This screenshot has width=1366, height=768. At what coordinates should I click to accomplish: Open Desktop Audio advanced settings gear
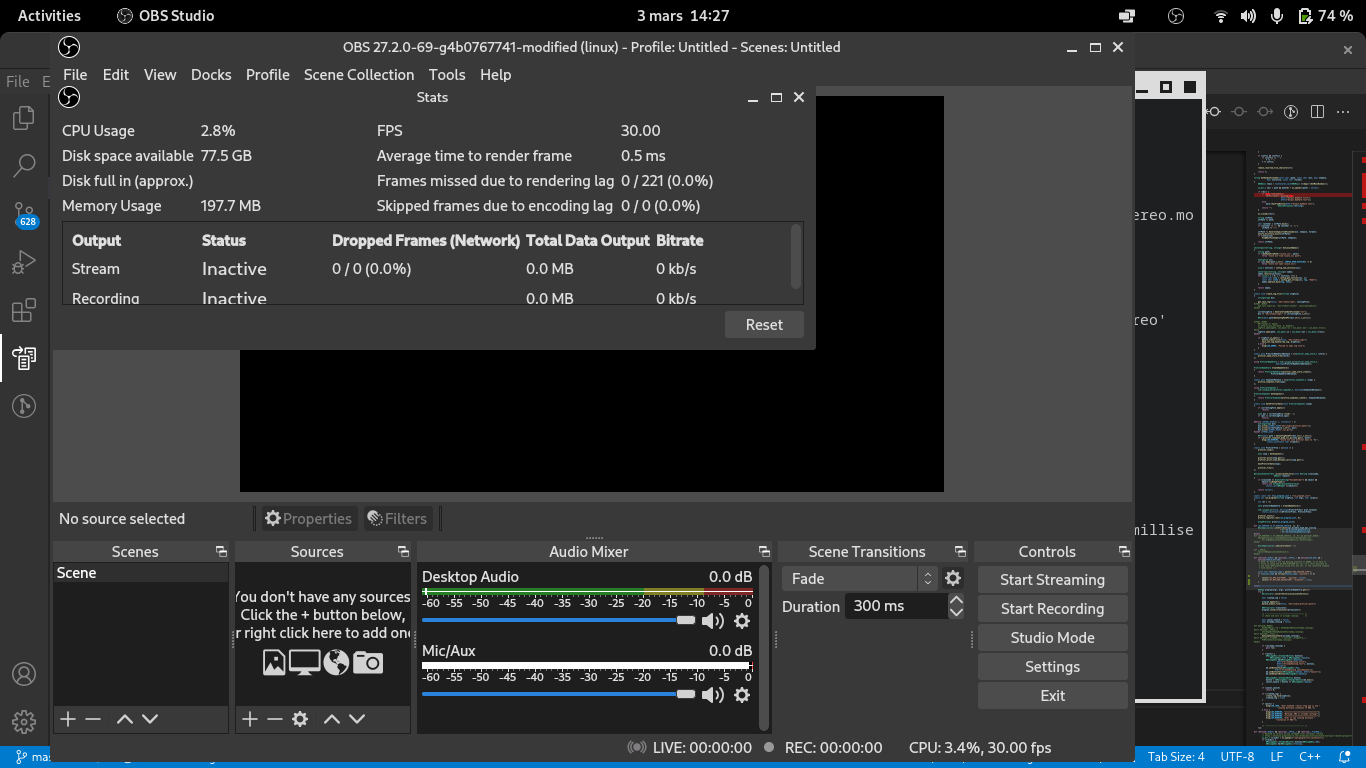pyautogui.click(x=742, y=621)
